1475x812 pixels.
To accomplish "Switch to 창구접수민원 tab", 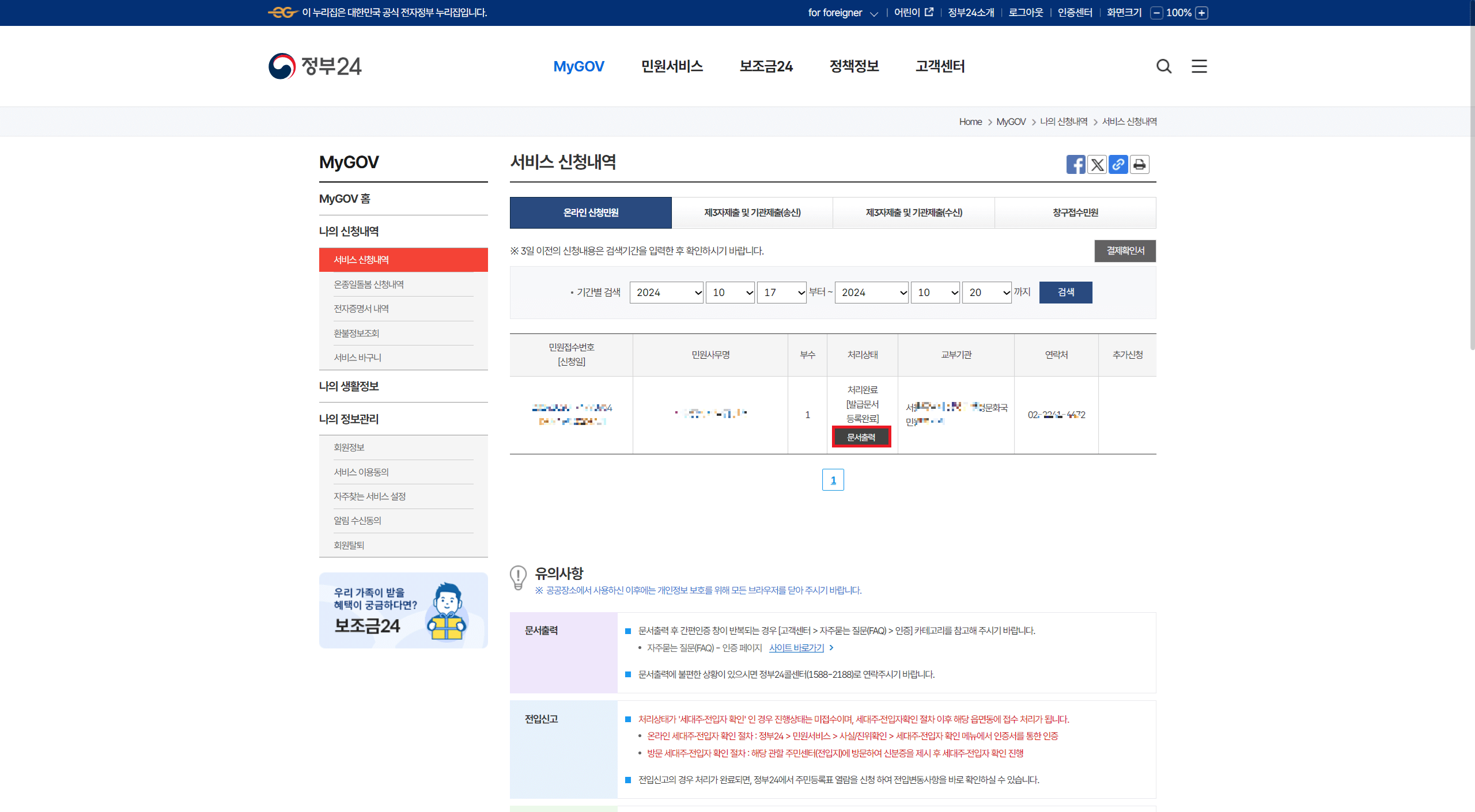I will pos(1075,213).
